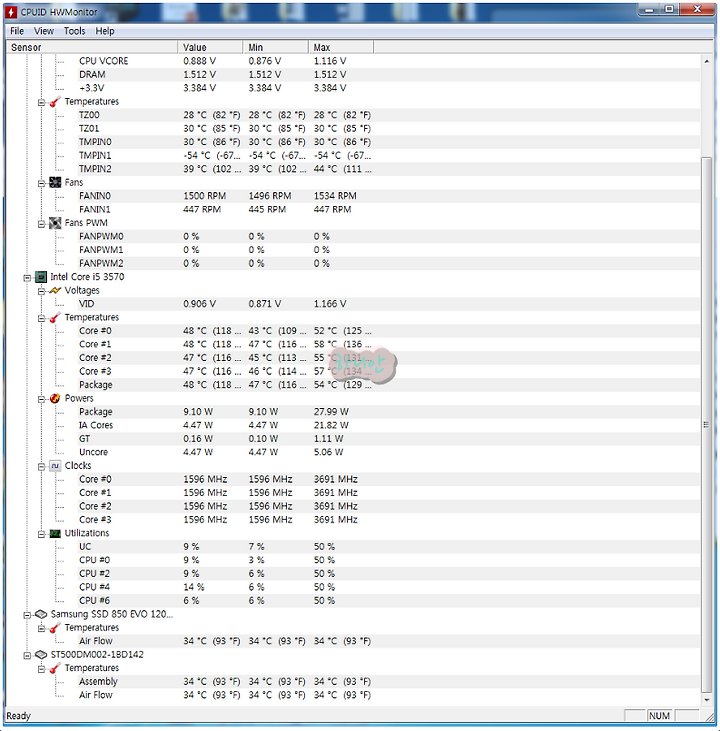Collapse the Powers group
The image size is (720, 731).
42,400
